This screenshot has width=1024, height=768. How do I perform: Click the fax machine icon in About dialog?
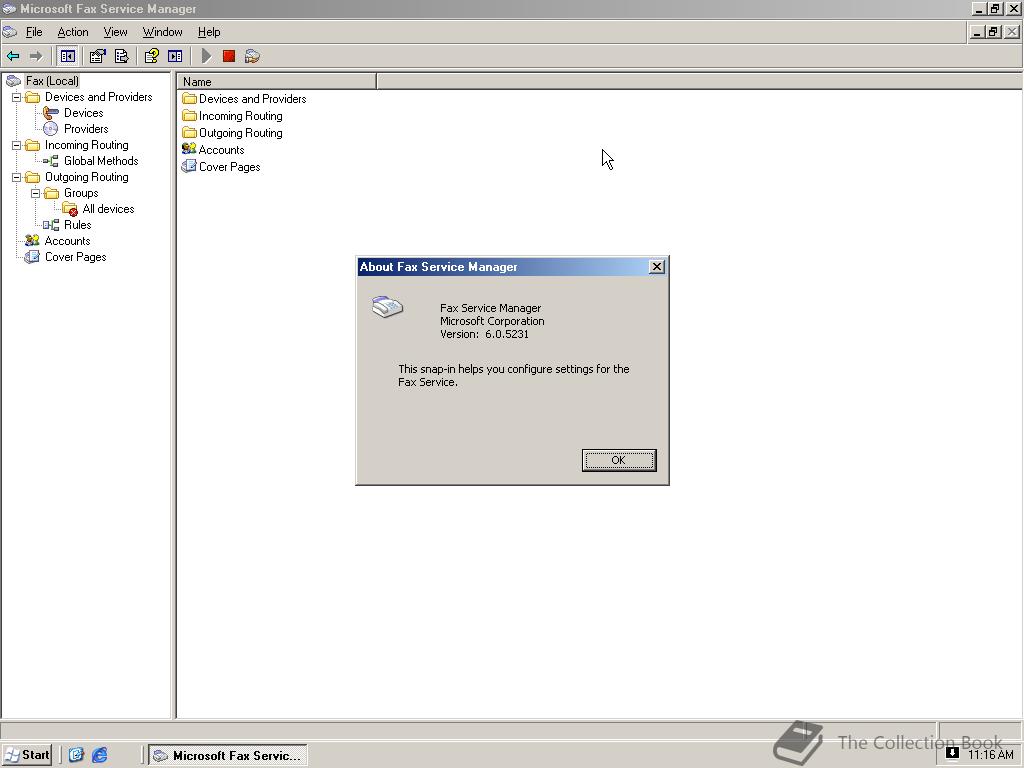tap(387, 306)
